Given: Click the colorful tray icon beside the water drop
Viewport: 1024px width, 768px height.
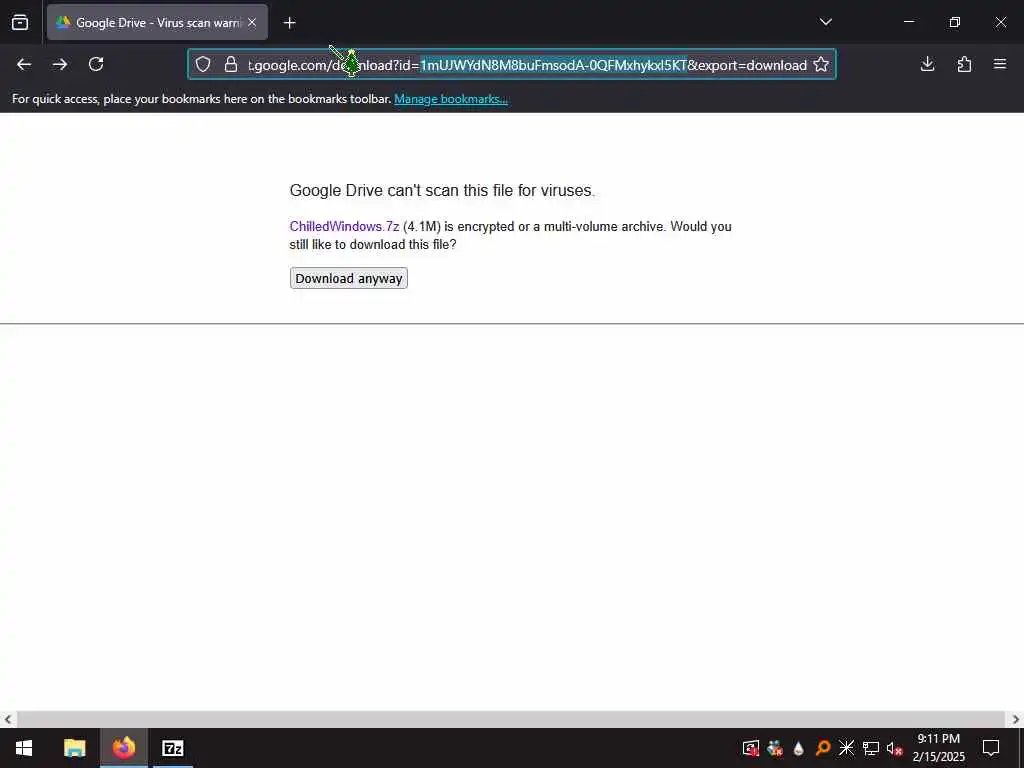Looking at the screenshot, I should pos(775,748).
